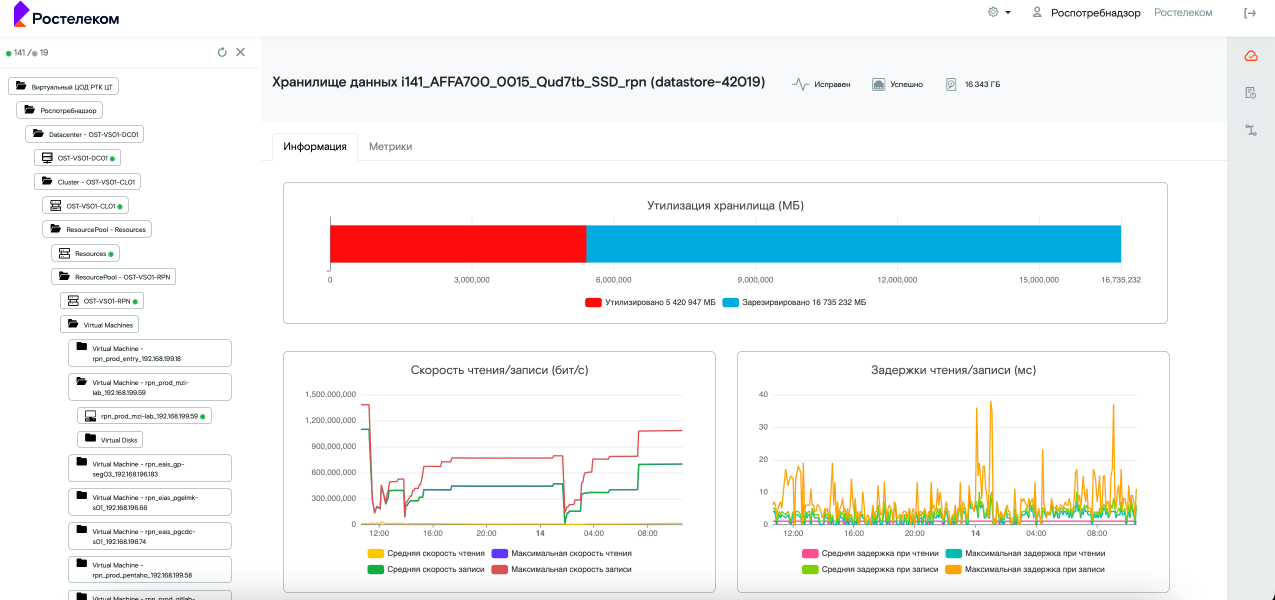This screenshot has width=1275, height=600.
Task: Click the Исправен health status icon
Action: coord(800,85)
